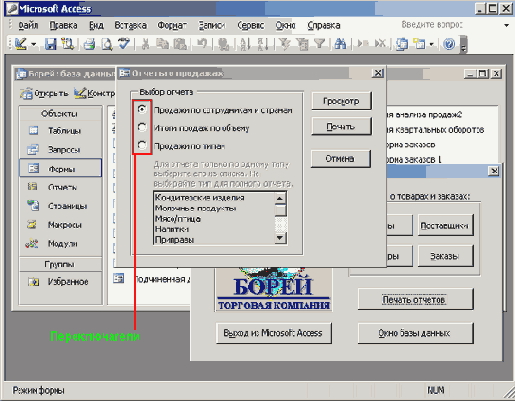The height and width of the screenshot is (401, 515).
Task: Select 'Продажи по типам' radio button
Action: (142, 145)
